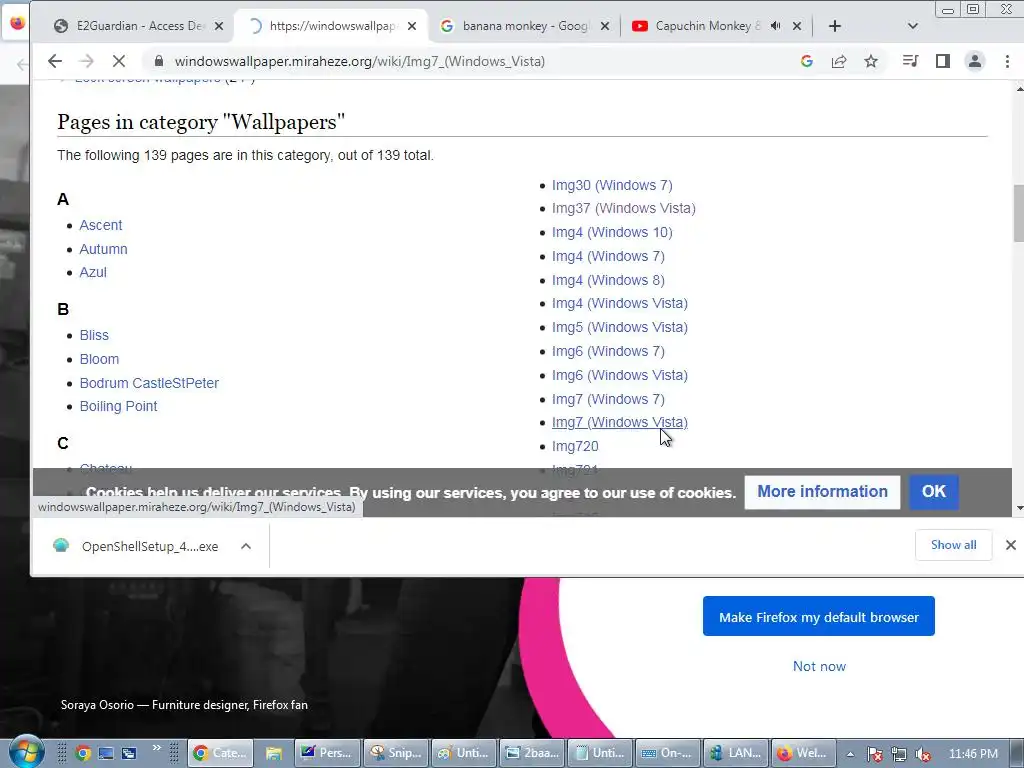Open the media control playlist icon
The width and height of the screenshot is (1024, 768).
[x=910, y=61]
